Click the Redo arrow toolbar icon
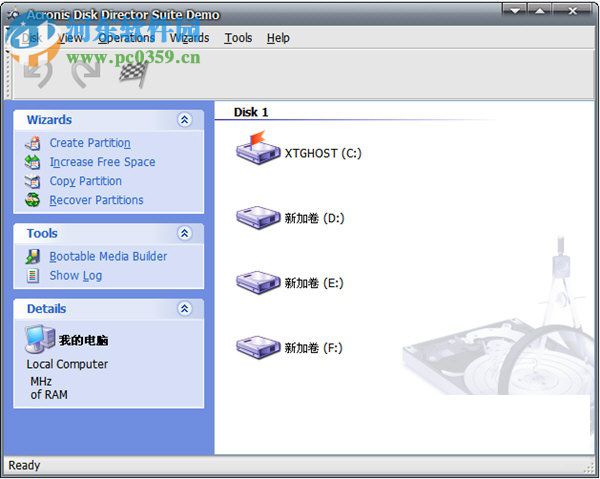This screenshot has height=479, width=600. pyautogui.click(x=85, y=74)
